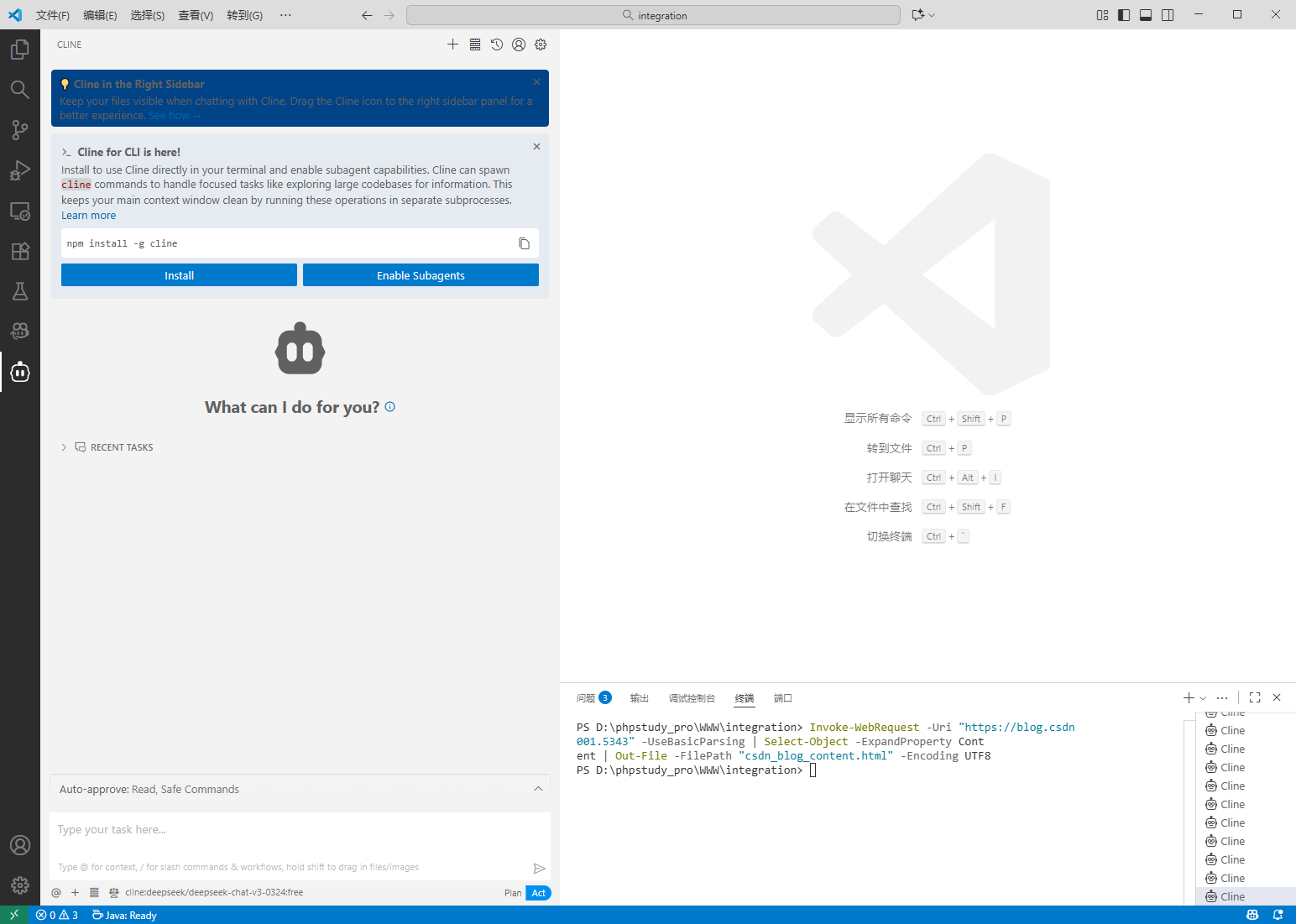Open notifications bell in status bar
This screenshot has width=1296, height=924.
(x=1278, y=915)
